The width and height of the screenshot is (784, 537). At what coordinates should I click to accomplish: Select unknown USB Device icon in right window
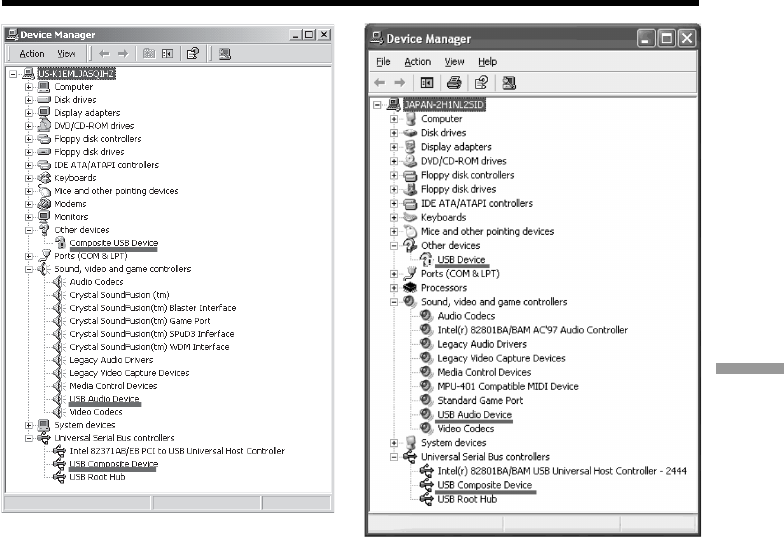pyautogui.click(x=426, y=260)
